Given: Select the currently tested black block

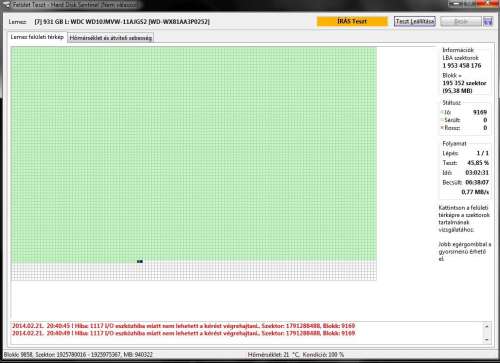Looking at the screenshot, I should pyautogui.click(x=140, y=262).
